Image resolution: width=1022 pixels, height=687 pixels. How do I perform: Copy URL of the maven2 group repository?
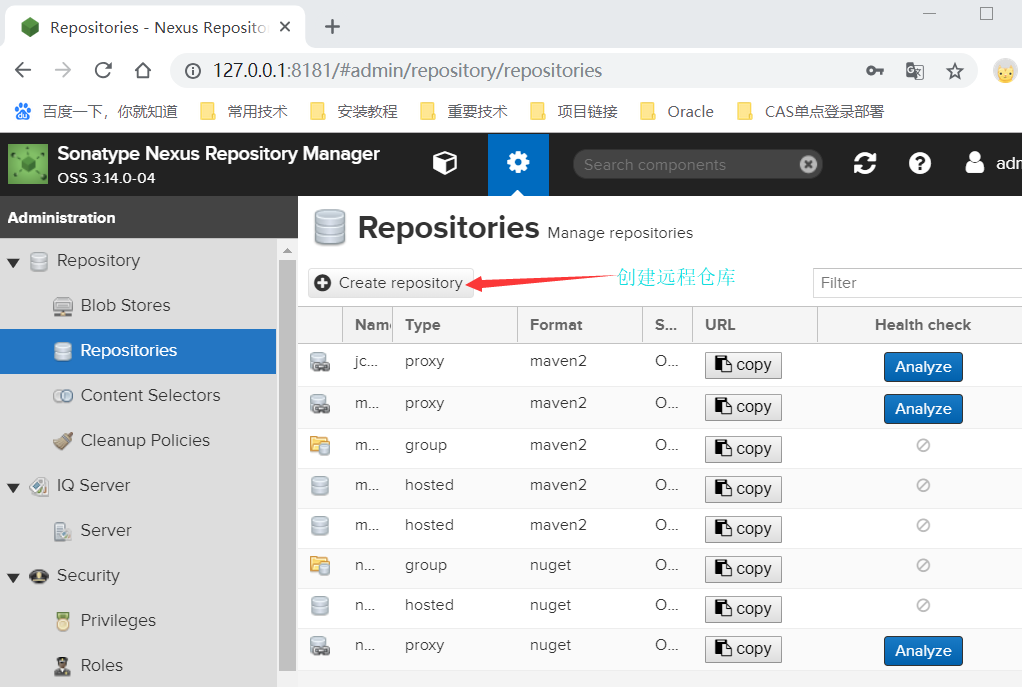tap(743, 449)
